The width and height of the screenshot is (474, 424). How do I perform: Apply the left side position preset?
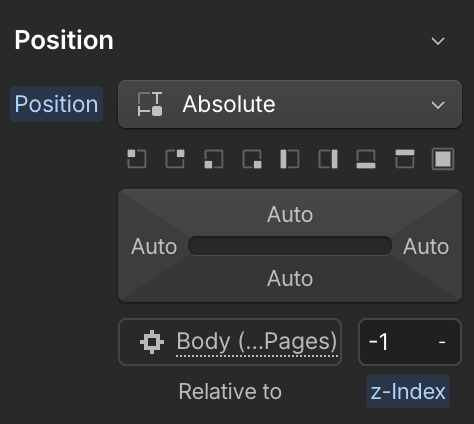[x=290, y=159]
